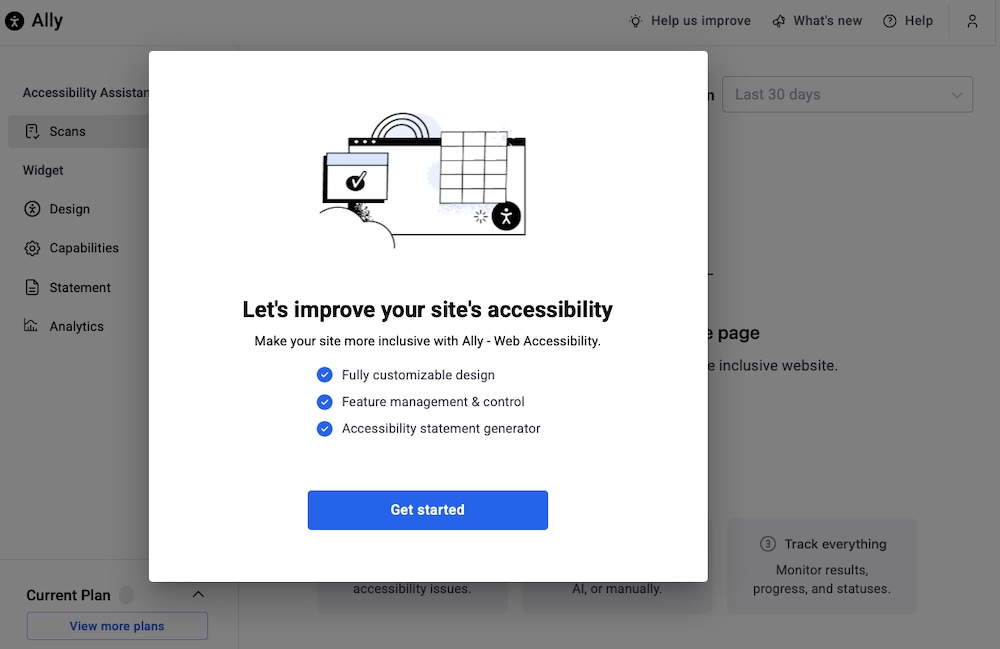This screenshot has width=1000, height=649.
Task: Click the Ally accessibility logo icon
Action: tap(15, 21)
